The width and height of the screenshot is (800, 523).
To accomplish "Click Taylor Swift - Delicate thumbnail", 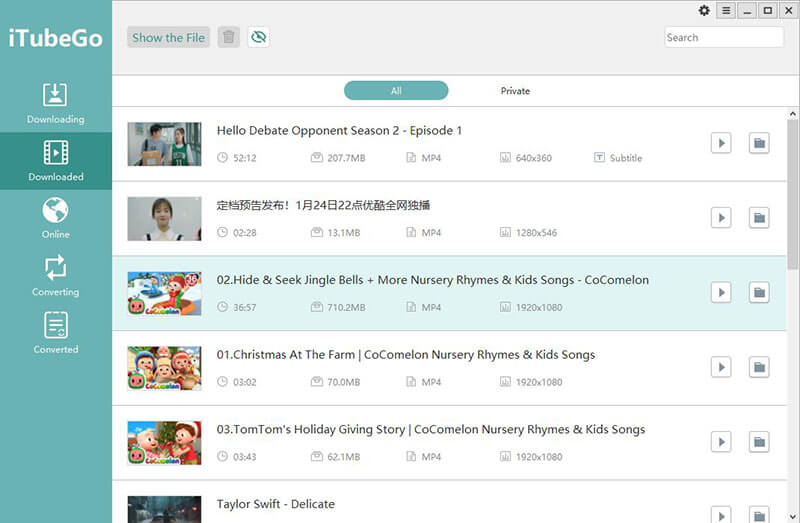I will pos(164,510).
